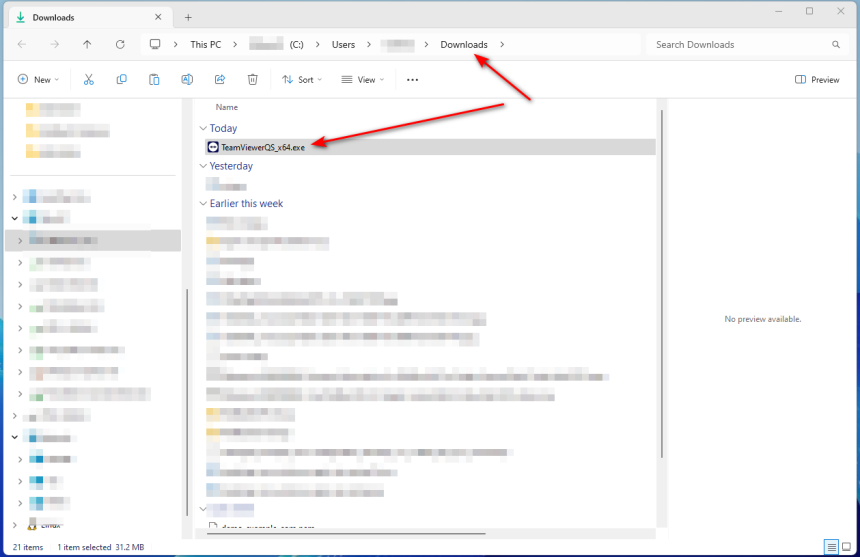Open the Sort options dropdown
Image resolution: width=860 pixels, height=557 pixels.
pos(302,80)
